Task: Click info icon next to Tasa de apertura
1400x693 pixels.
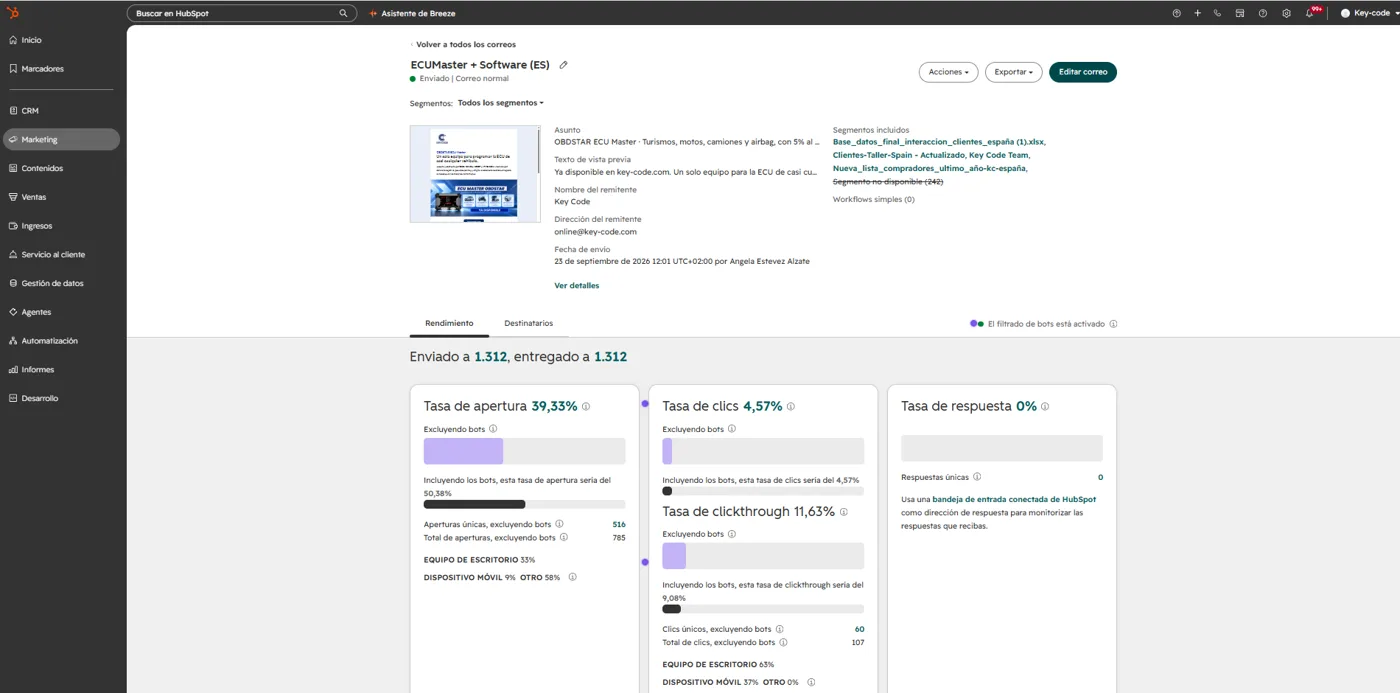Action: tap(586, 407)
